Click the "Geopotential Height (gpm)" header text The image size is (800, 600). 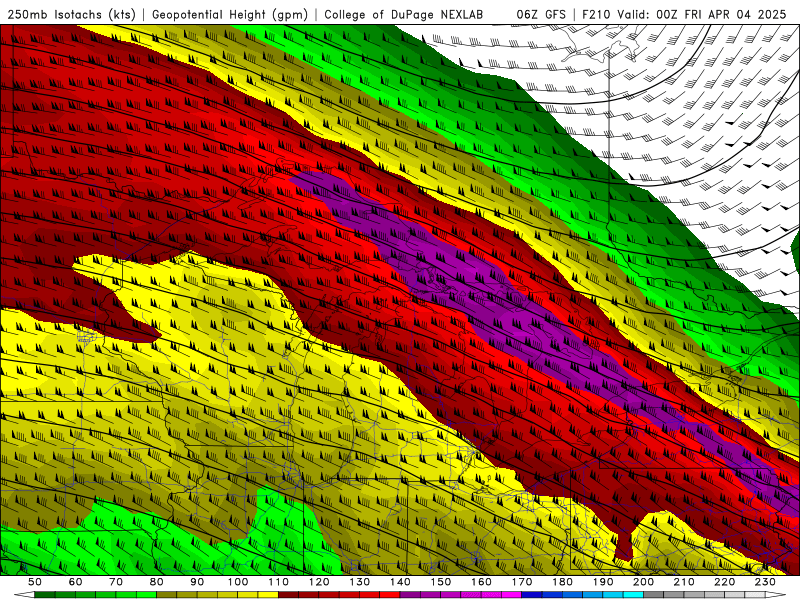(x=230, y=14)
